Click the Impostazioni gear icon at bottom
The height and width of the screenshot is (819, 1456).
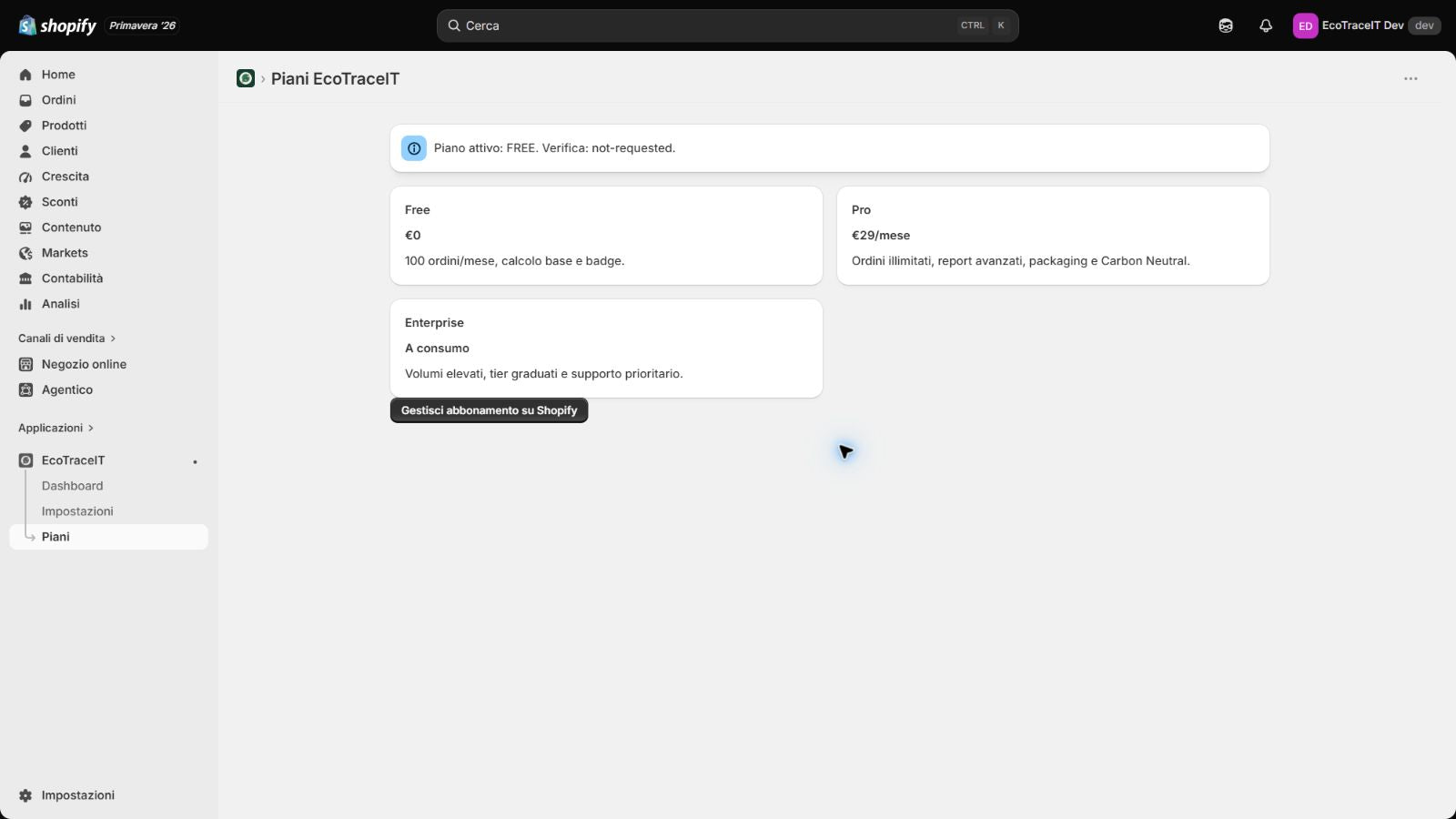pyautogui.click(x=25, y=795)
